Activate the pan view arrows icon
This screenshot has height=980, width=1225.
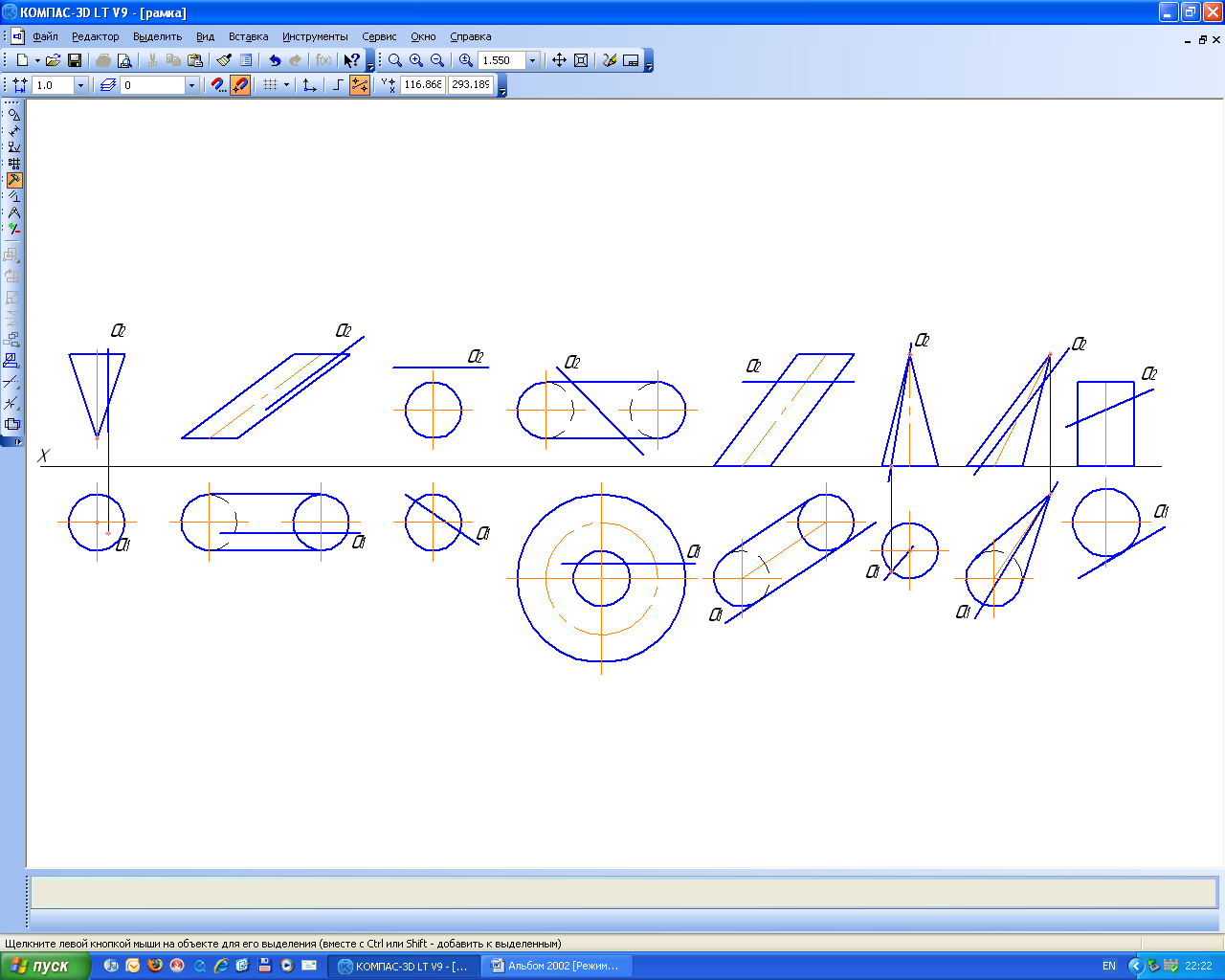point(560,60)
